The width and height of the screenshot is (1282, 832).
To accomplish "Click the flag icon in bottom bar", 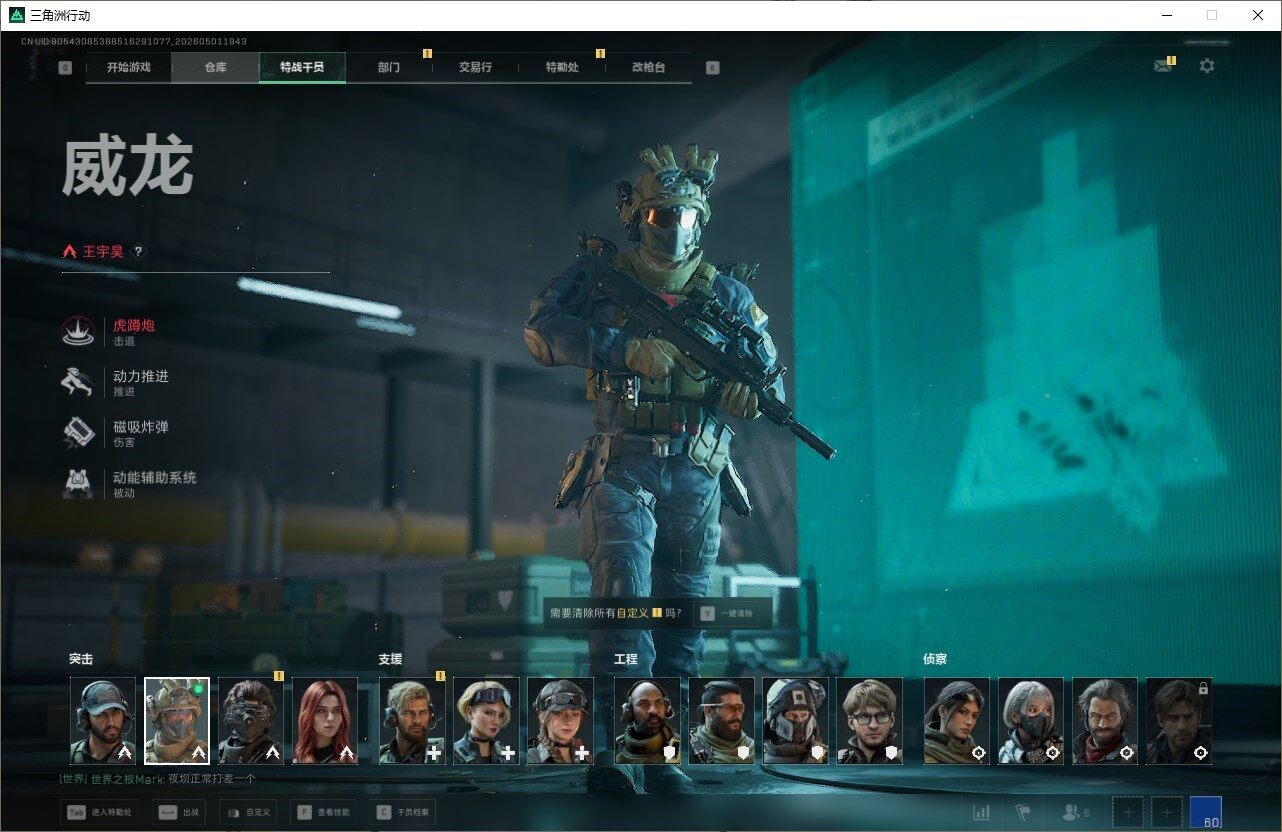I will (1023, 813).
